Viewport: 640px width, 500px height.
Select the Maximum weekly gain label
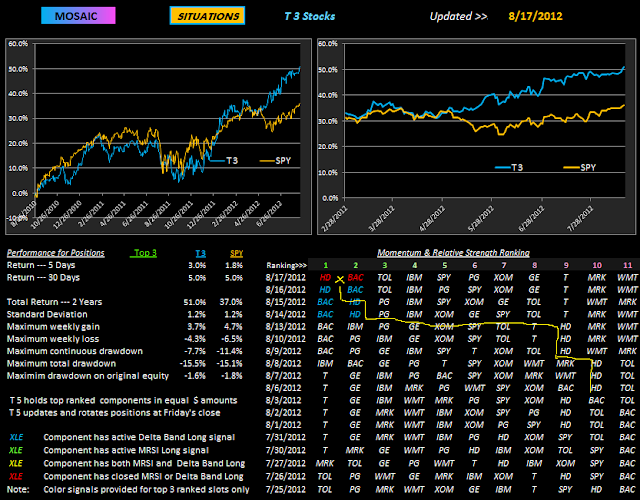(53, 327)
